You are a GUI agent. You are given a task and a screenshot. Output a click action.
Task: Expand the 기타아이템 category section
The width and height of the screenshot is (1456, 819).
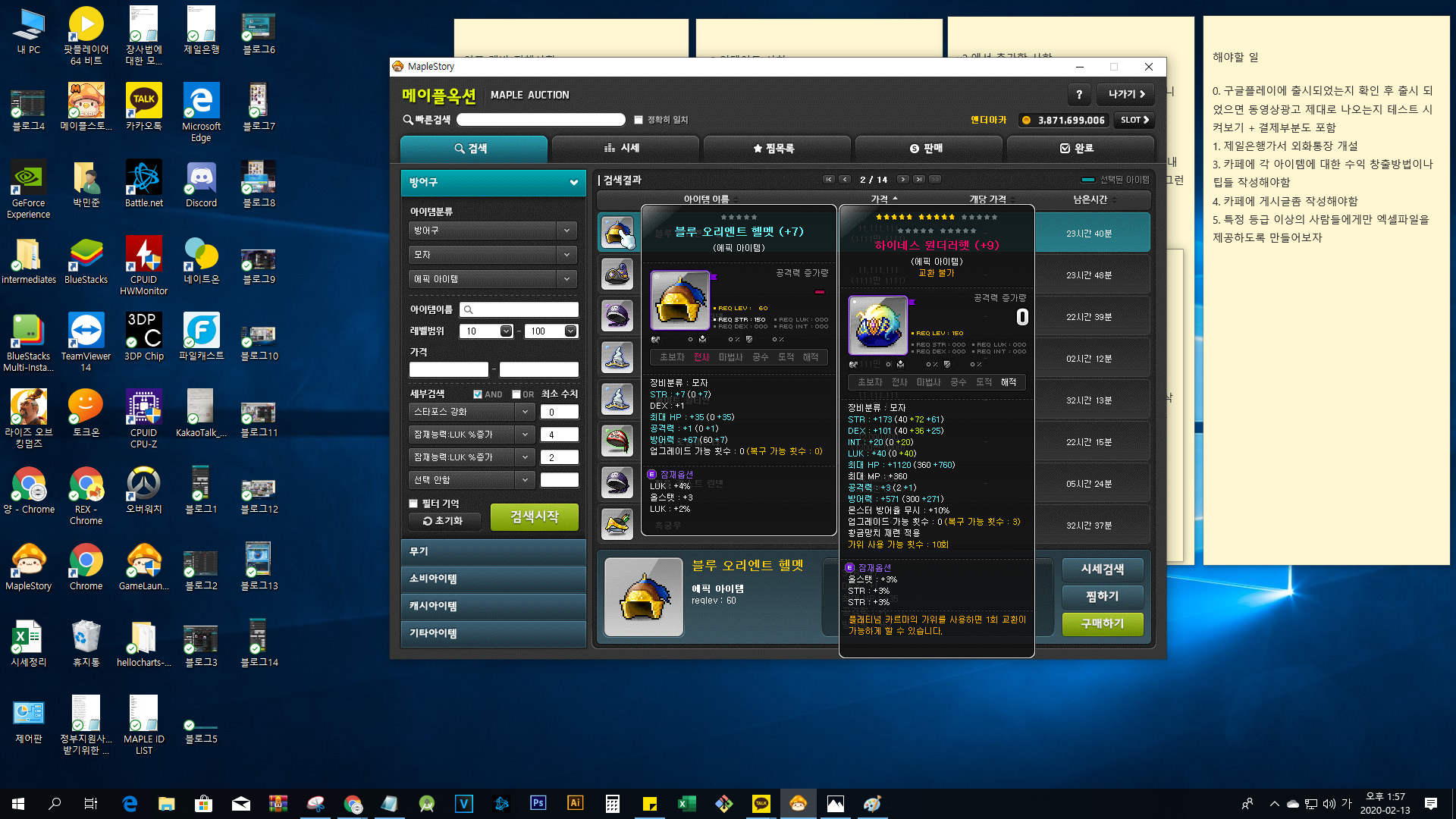493,633
